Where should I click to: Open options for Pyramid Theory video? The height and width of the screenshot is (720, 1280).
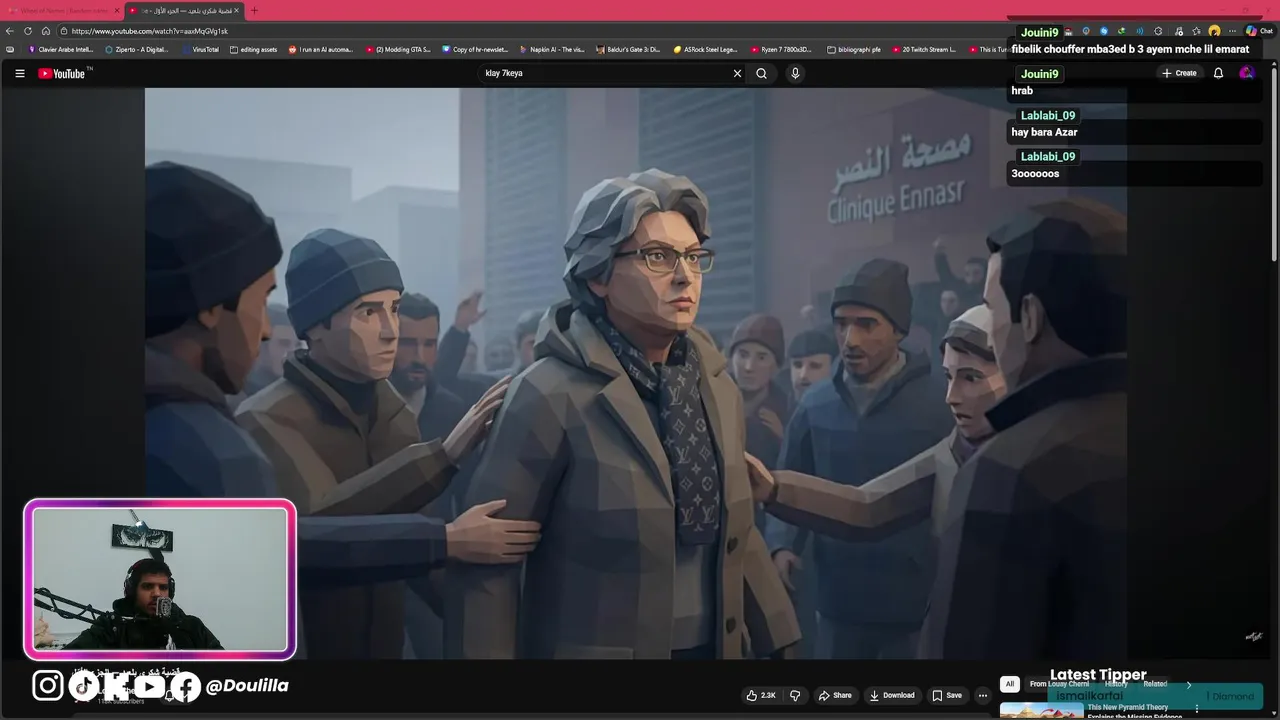click(x=1197, y=709)
